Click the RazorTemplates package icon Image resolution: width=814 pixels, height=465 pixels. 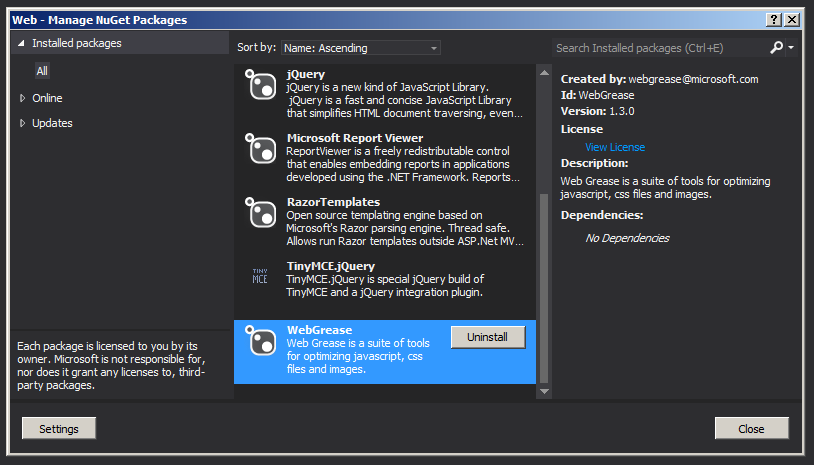[x=261, y=212]
